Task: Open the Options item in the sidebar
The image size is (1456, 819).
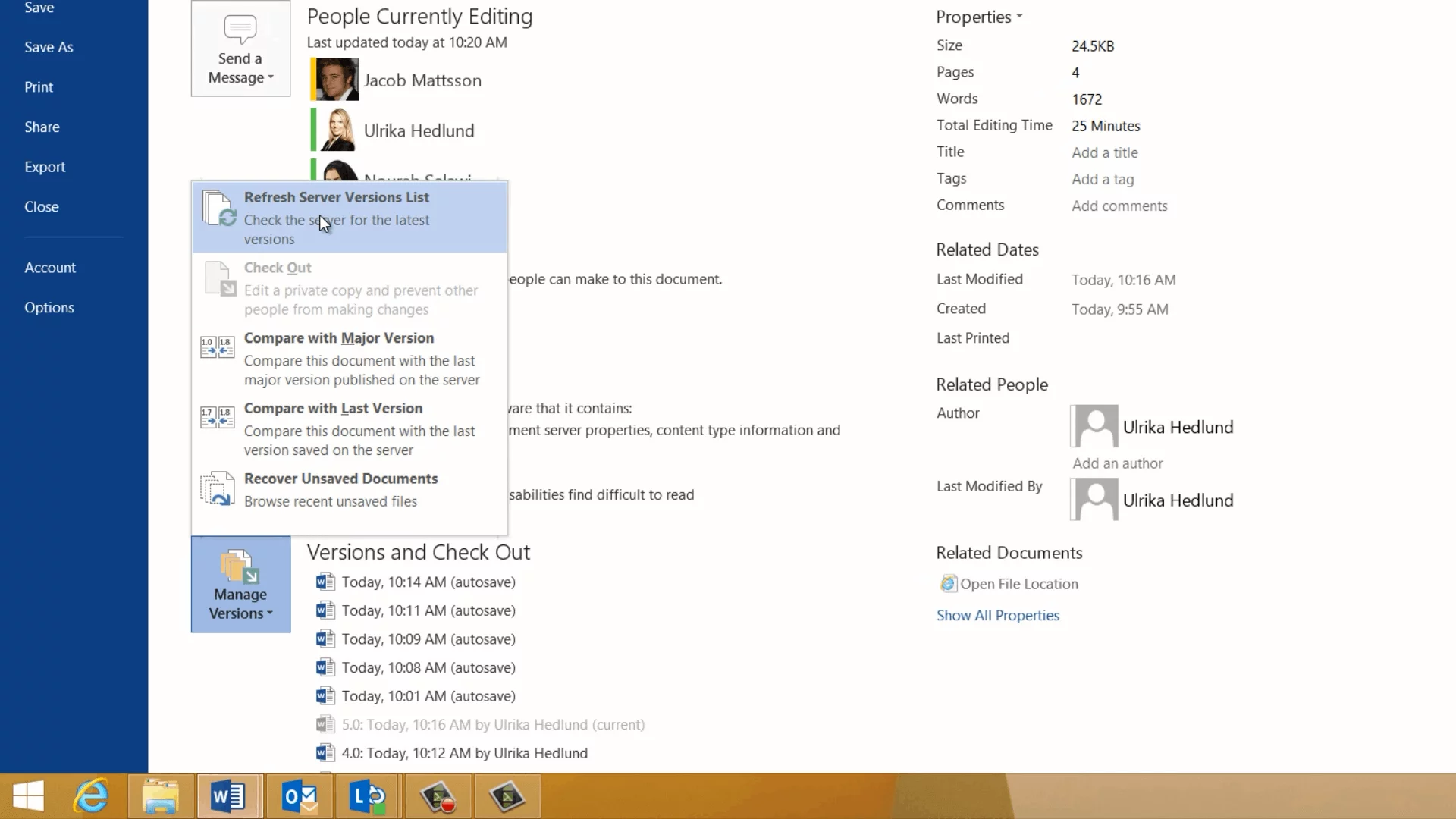Action: coord(49,307)
